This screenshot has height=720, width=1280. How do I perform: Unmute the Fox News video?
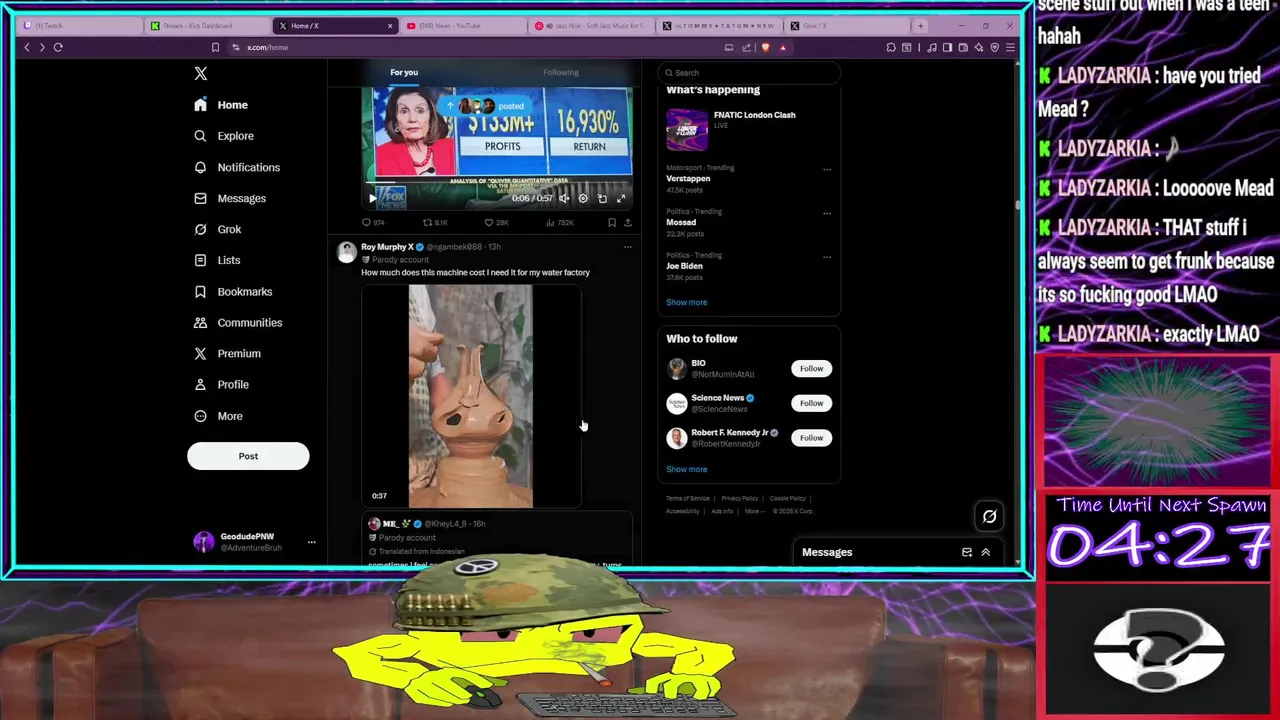[564, 198]
